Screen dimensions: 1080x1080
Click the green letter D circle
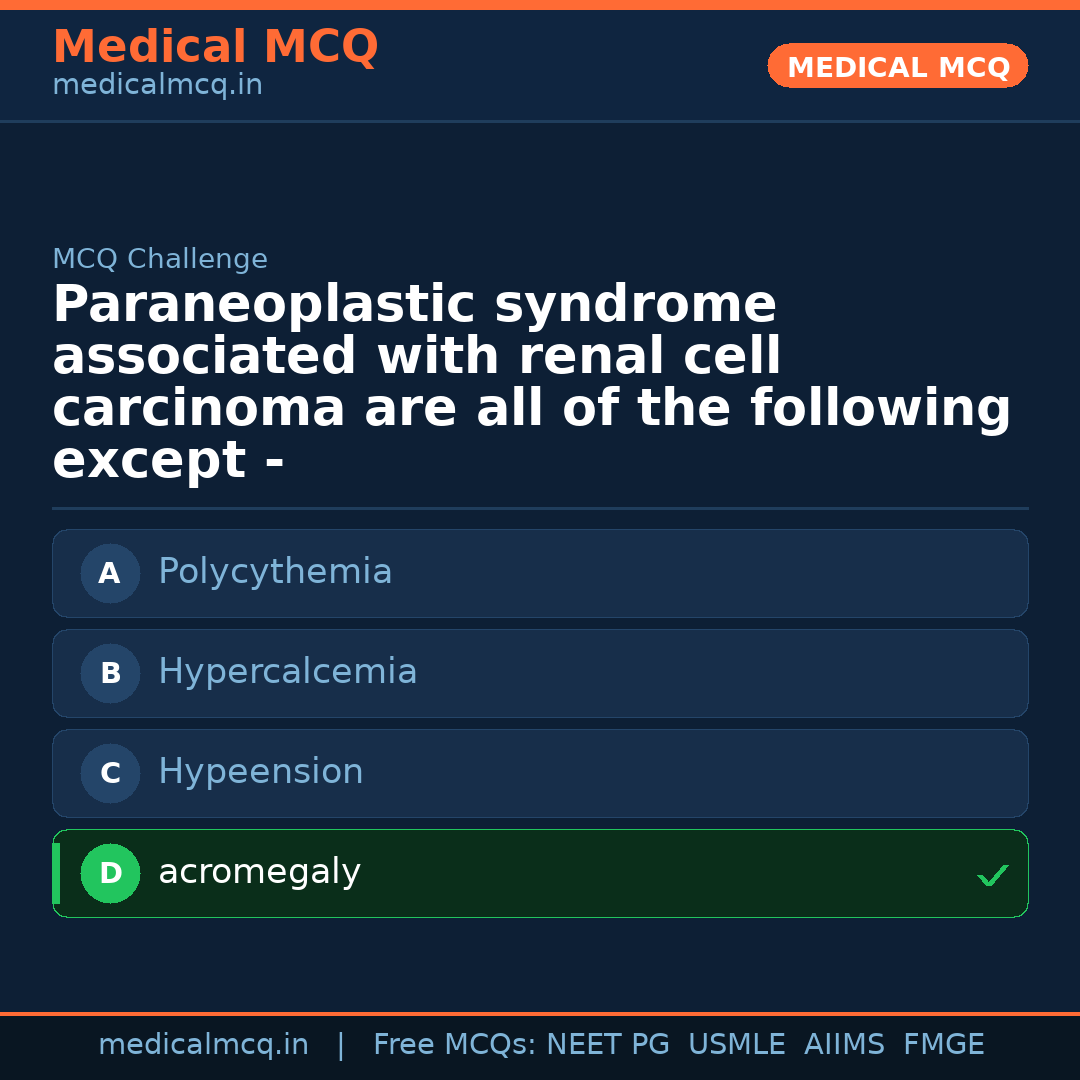point(110,874)
